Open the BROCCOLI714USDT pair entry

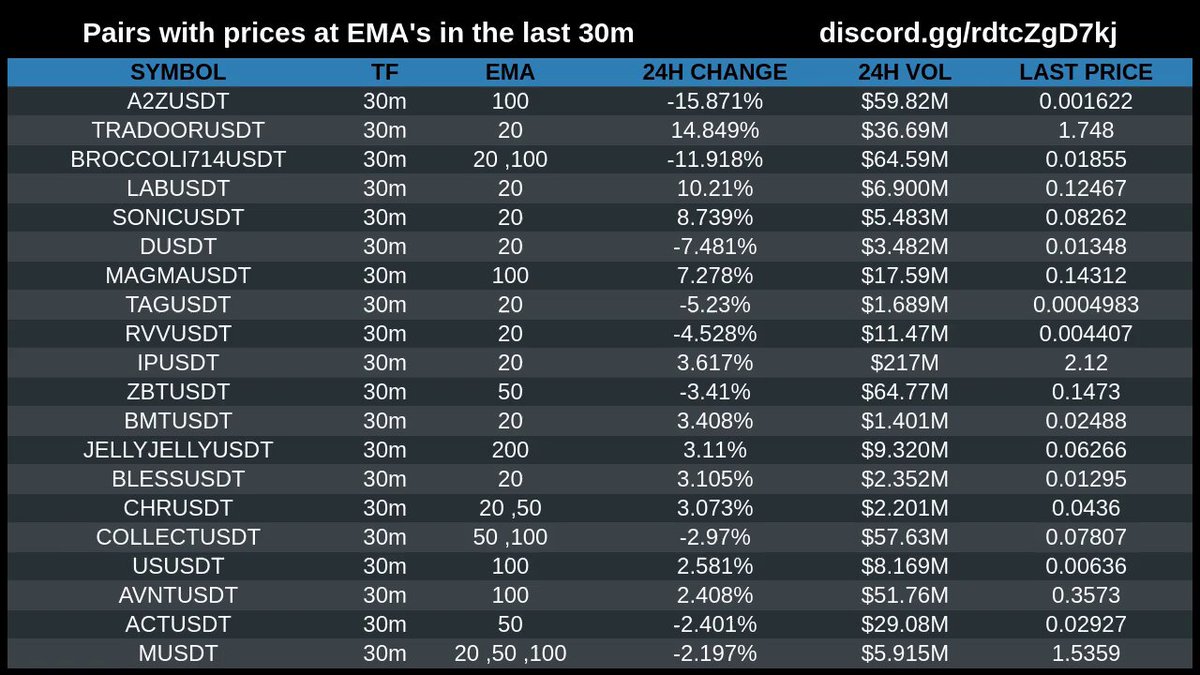(178, 159)
